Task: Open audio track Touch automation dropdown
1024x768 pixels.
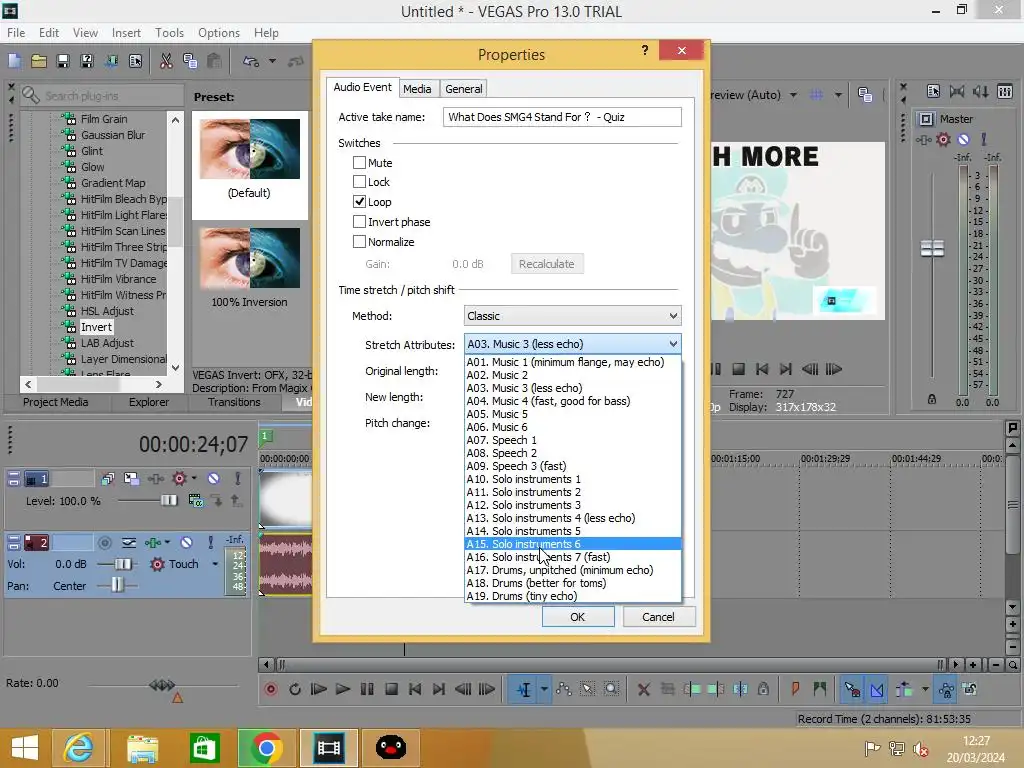Action: click(215, 564)
